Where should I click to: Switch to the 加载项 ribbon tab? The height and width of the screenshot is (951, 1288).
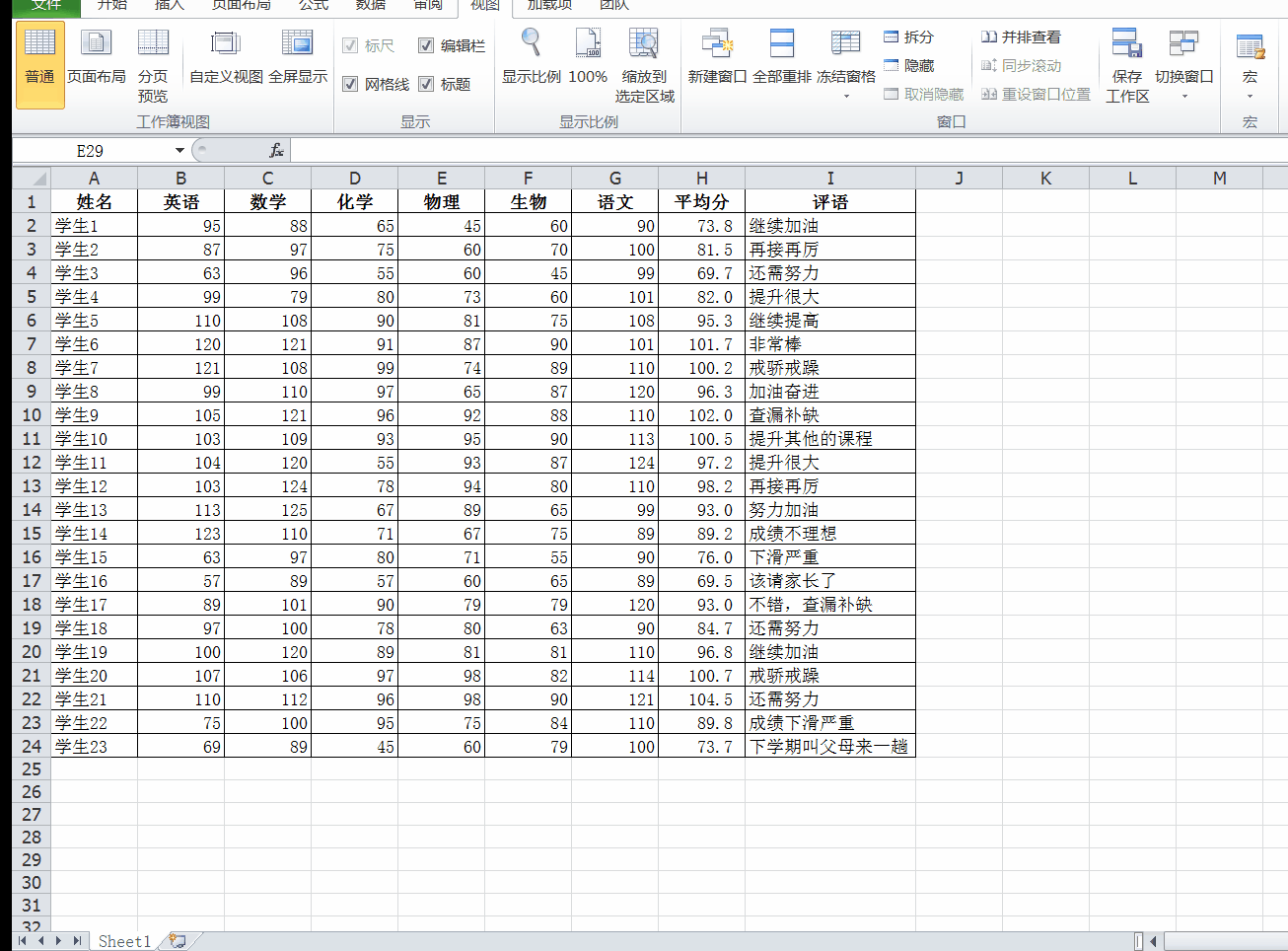[549, 6]
